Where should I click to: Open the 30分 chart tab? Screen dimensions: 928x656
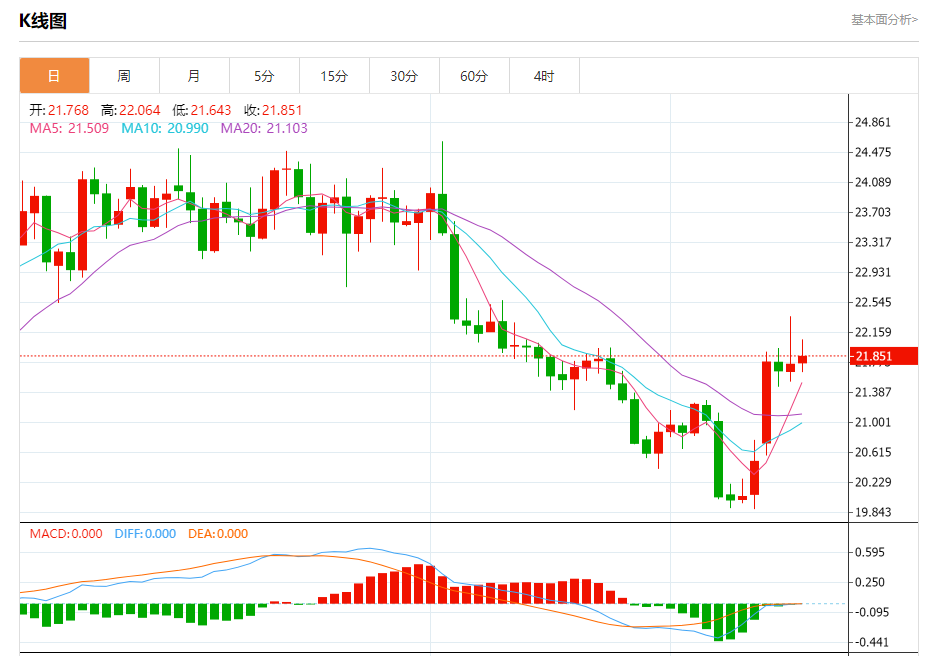(404, 76)
